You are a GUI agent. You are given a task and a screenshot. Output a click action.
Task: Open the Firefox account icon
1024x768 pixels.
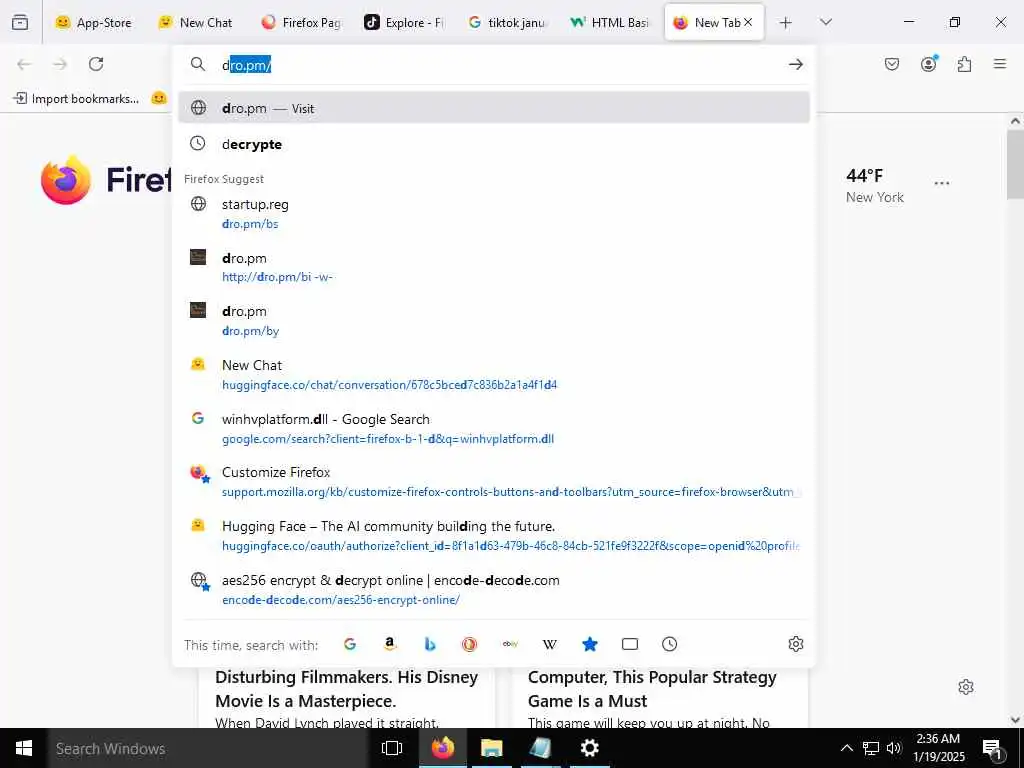tap(929, 63)
